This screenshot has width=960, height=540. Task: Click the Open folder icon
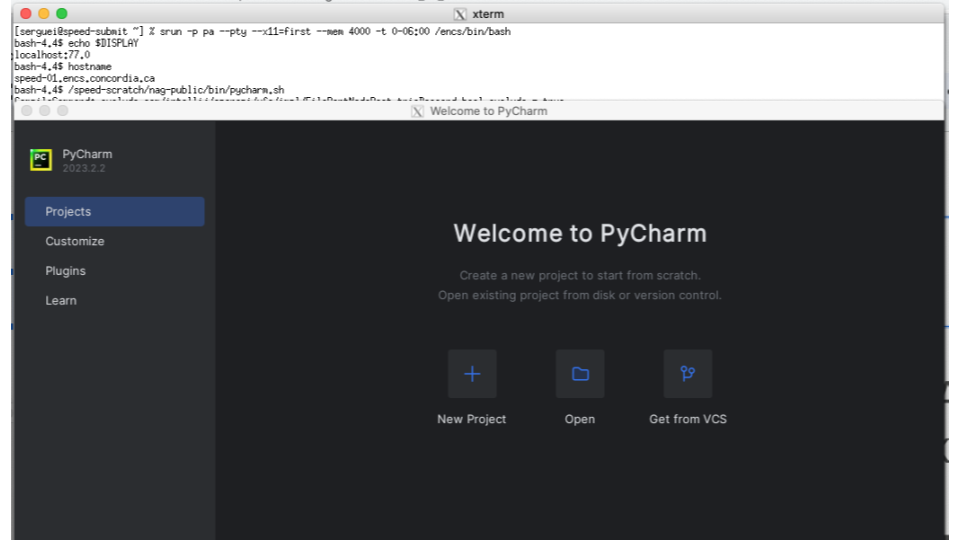[x=580, y=374]
